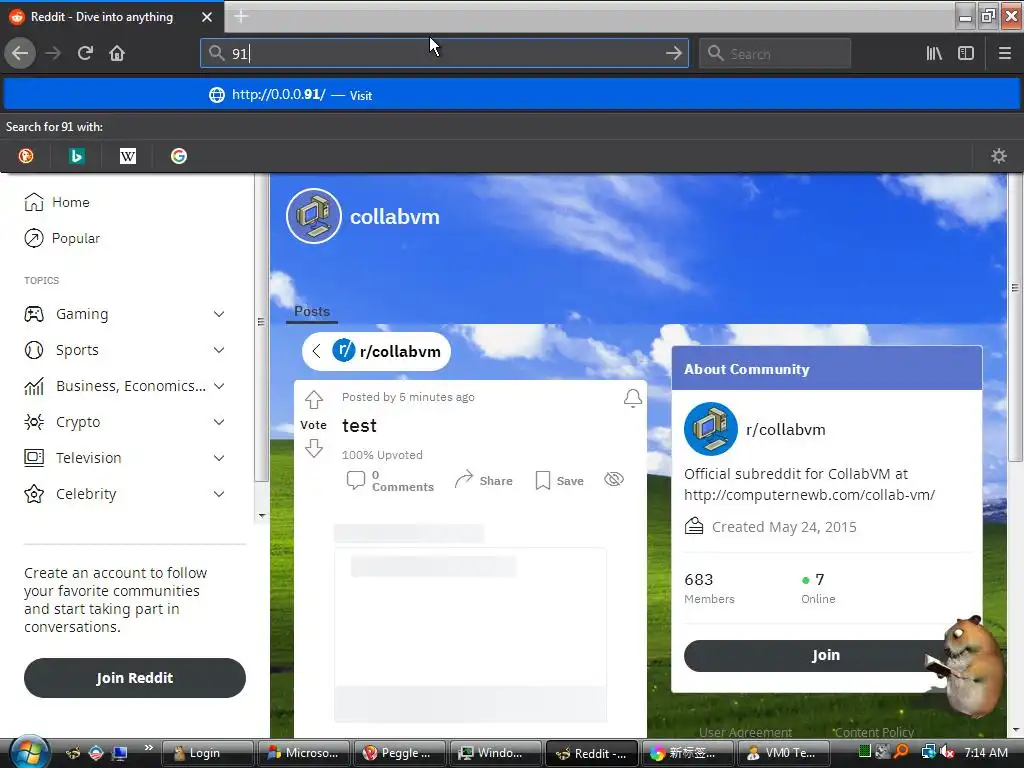Hide the test post with eye icon
The height and width of the screenshot is (768, 1024).
click(x=614, y=479)
